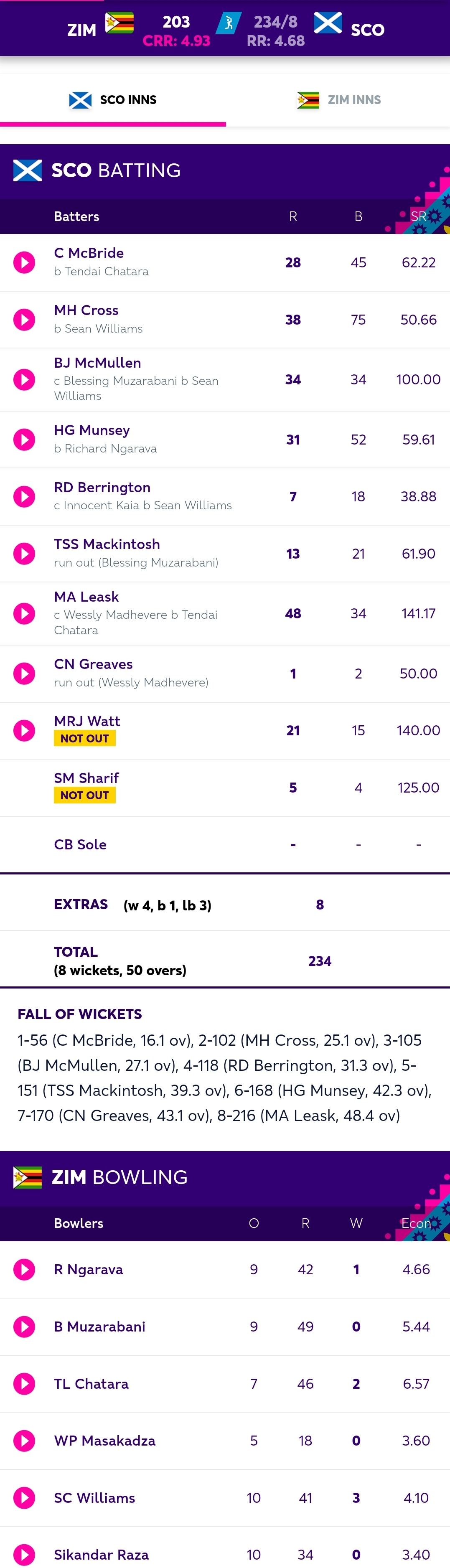Play R Ngarava bowling highlights
The width and height of the screenshot is (450, 1568).
point(24,1269)
